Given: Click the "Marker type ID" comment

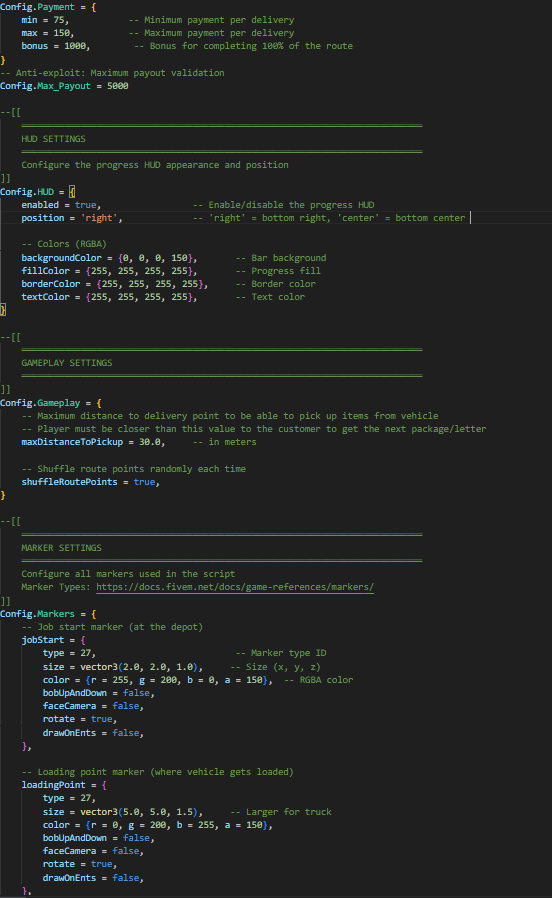Looking at the screenshot, I should click(281, 653).
